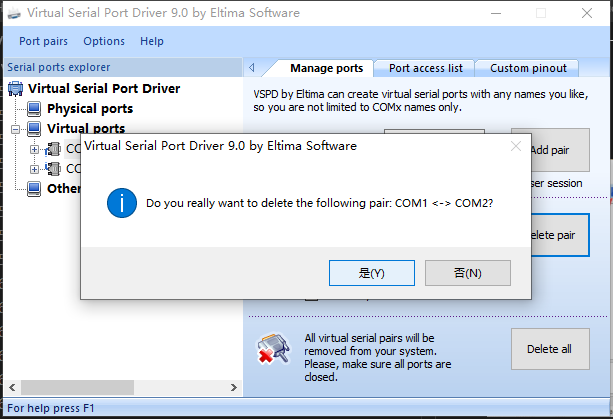Cancel deletion with the 否(N) button
Image resolution: width=613 pixels, height=419 pixels.
(x=468, y=273)
